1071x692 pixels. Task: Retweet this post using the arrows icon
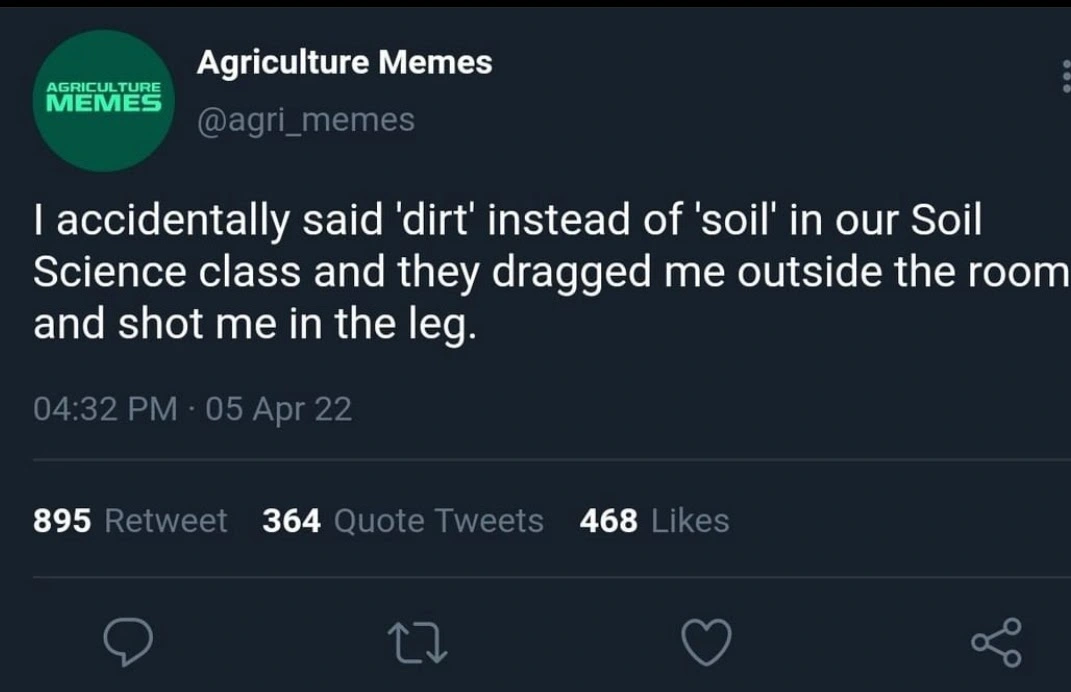coord(415,641)
